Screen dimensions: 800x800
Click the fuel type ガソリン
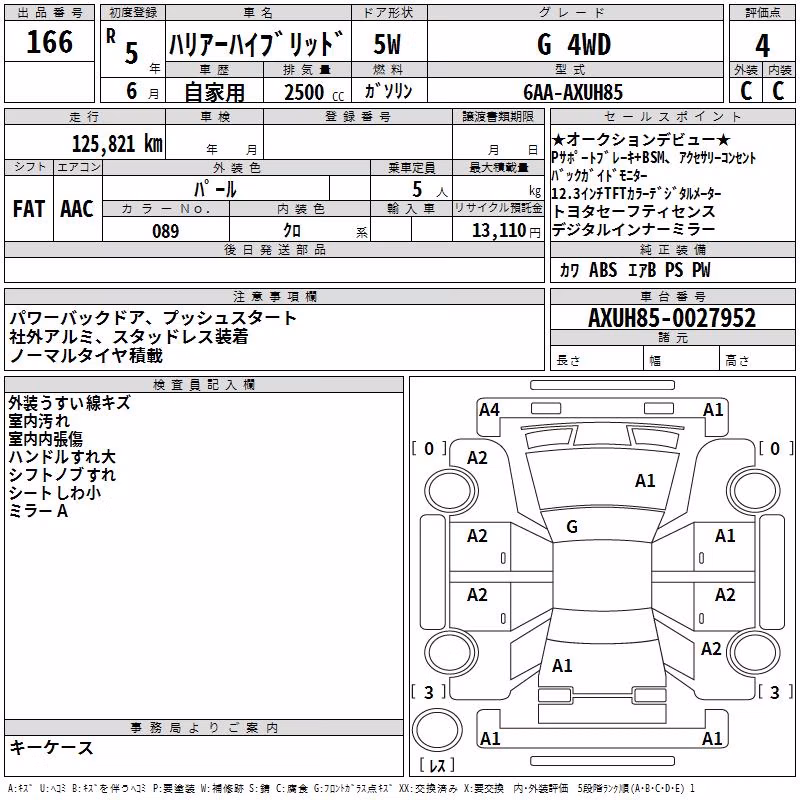click(388, 91)
